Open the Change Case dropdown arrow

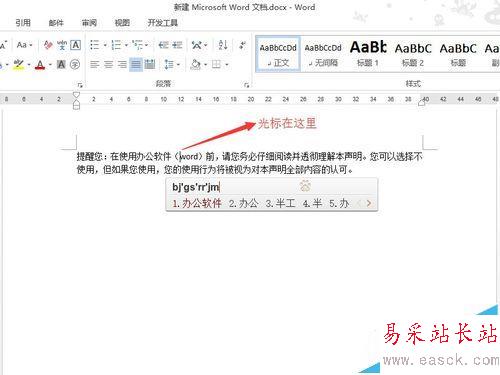click(x=31, y=45)
